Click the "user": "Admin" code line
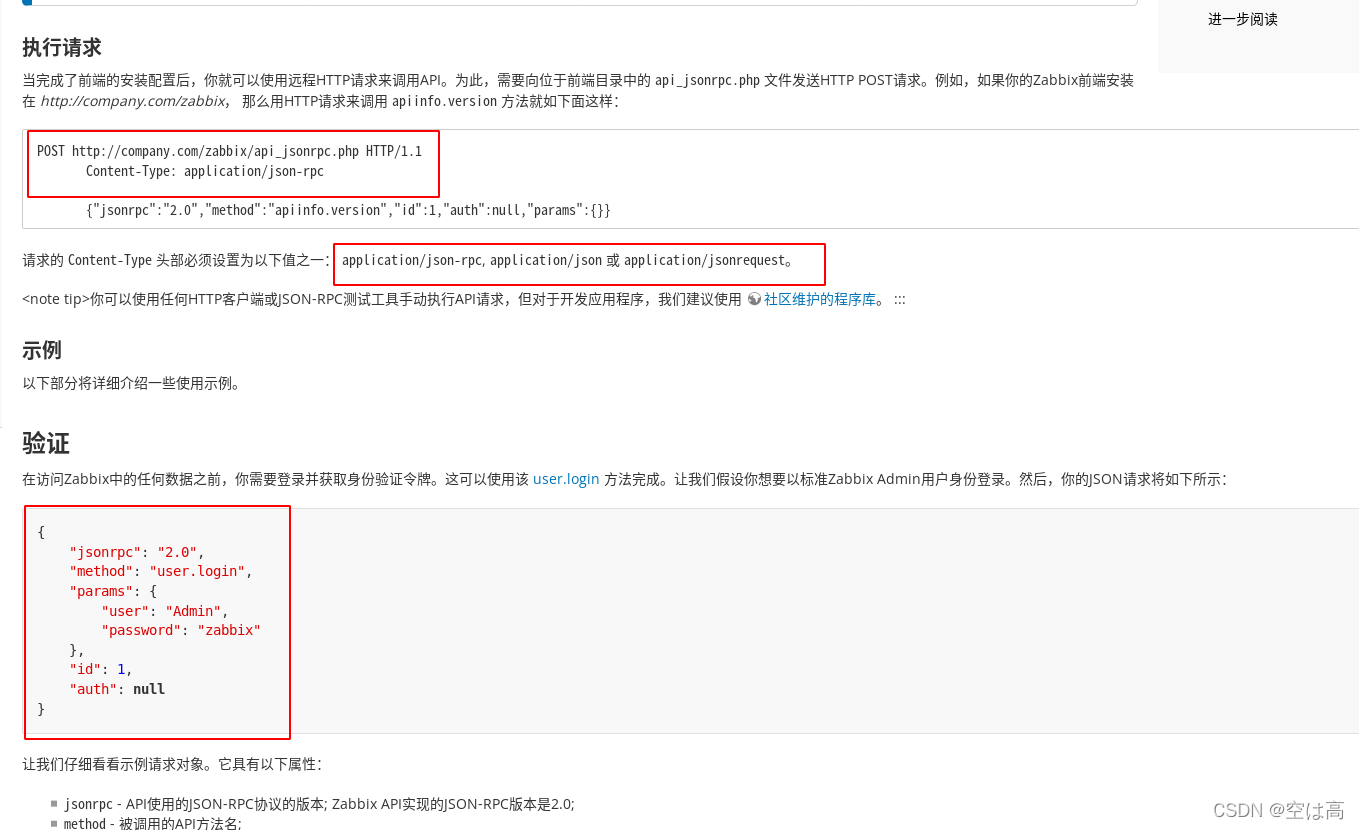This screenshot has height=830, width=1359. 165,611
